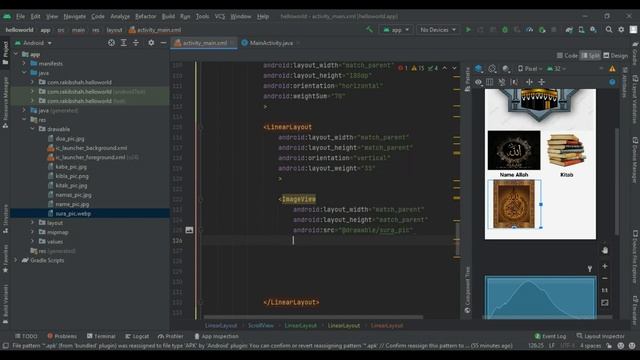Open the Android project view dropdown
Screen dimensions: 640x360
point(33,43)
